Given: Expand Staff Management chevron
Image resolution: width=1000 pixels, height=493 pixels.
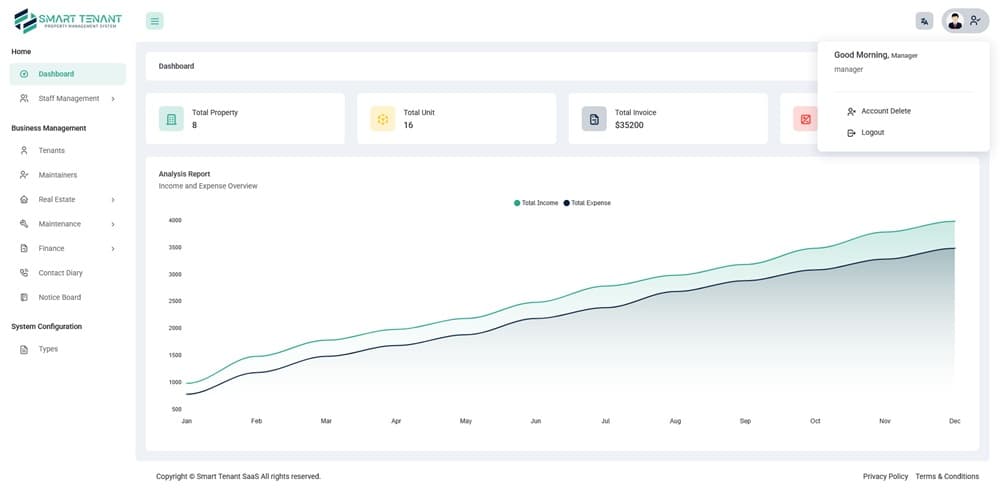Looking at the screenshot, I should point(113,99).
